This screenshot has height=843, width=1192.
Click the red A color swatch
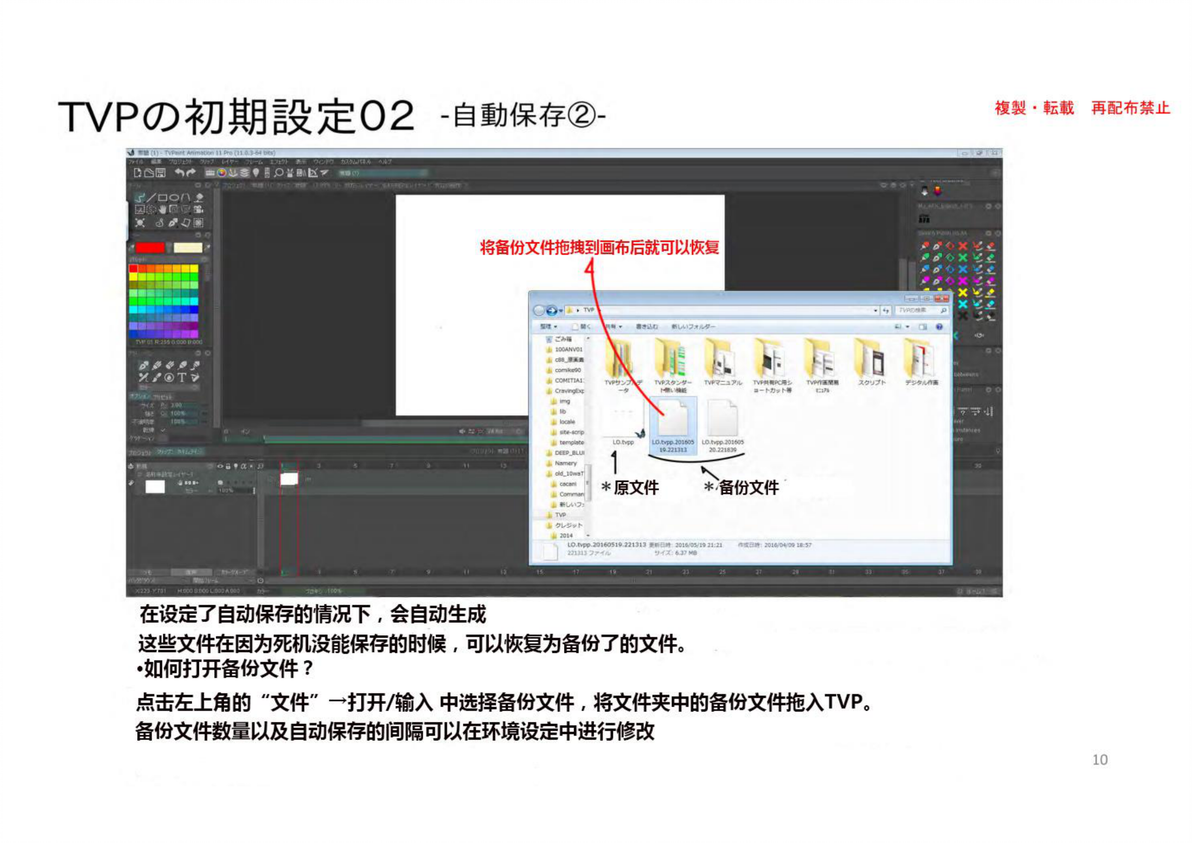[151, 247]
